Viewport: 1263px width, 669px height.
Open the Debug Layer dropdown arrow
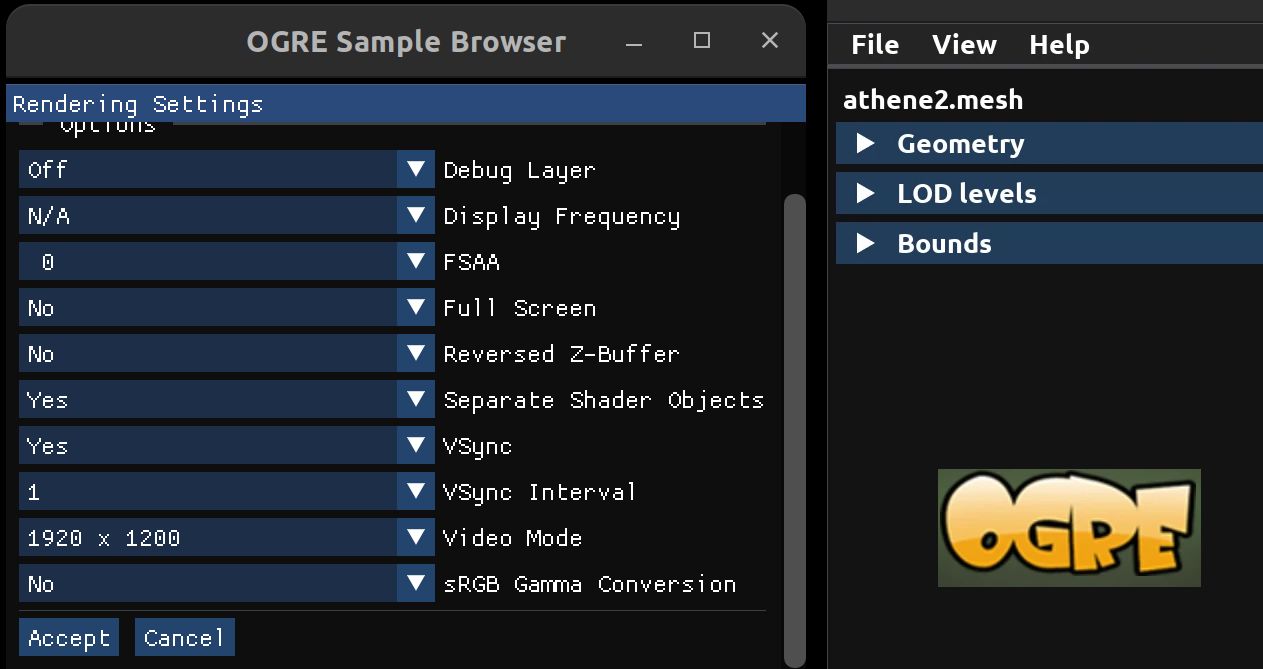[416, 170]
